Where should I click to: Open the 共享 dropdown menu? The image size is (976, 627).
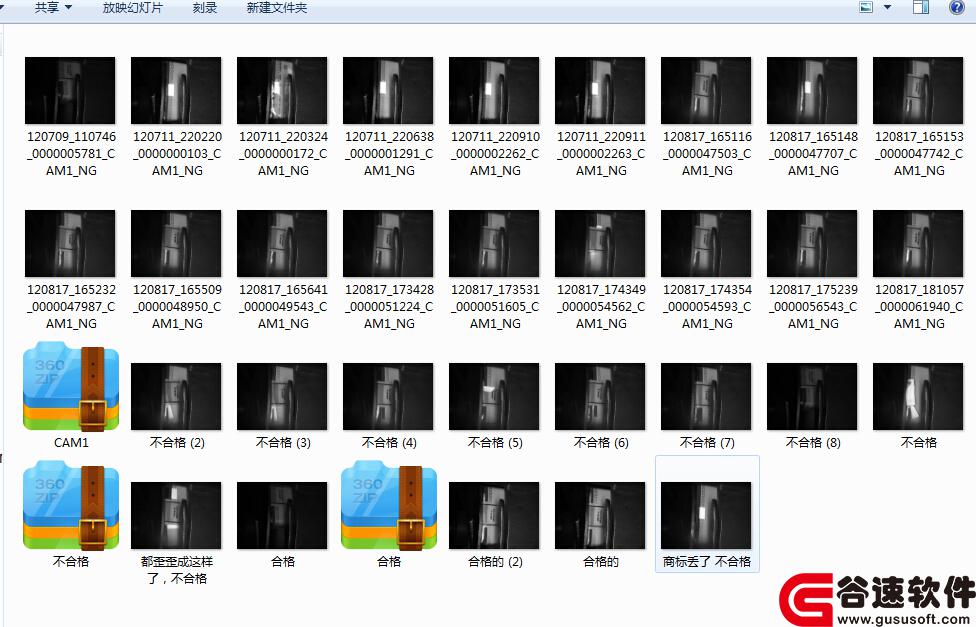53,8
